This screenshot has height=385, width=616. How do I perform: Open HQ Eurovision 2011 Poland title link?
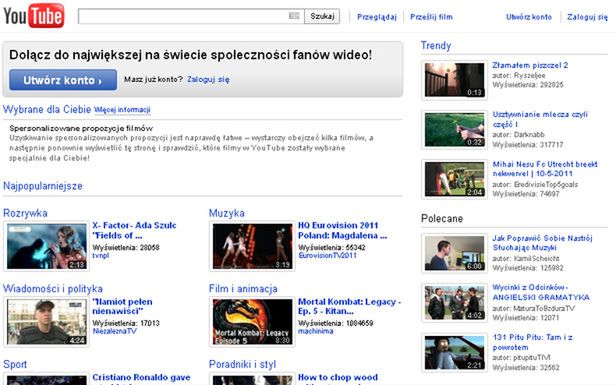click(x=343, y=230)
